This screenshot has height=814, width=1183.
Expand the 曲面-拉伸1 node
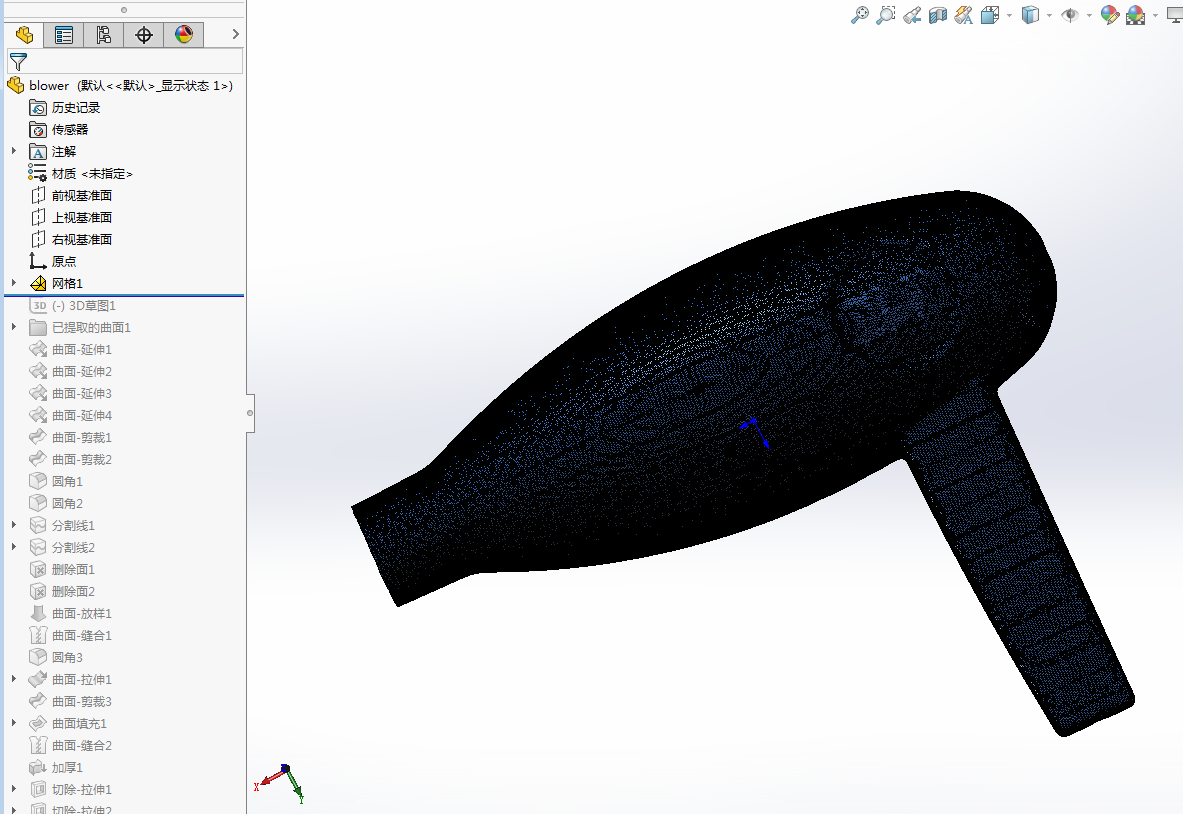[x=14, y=679]
